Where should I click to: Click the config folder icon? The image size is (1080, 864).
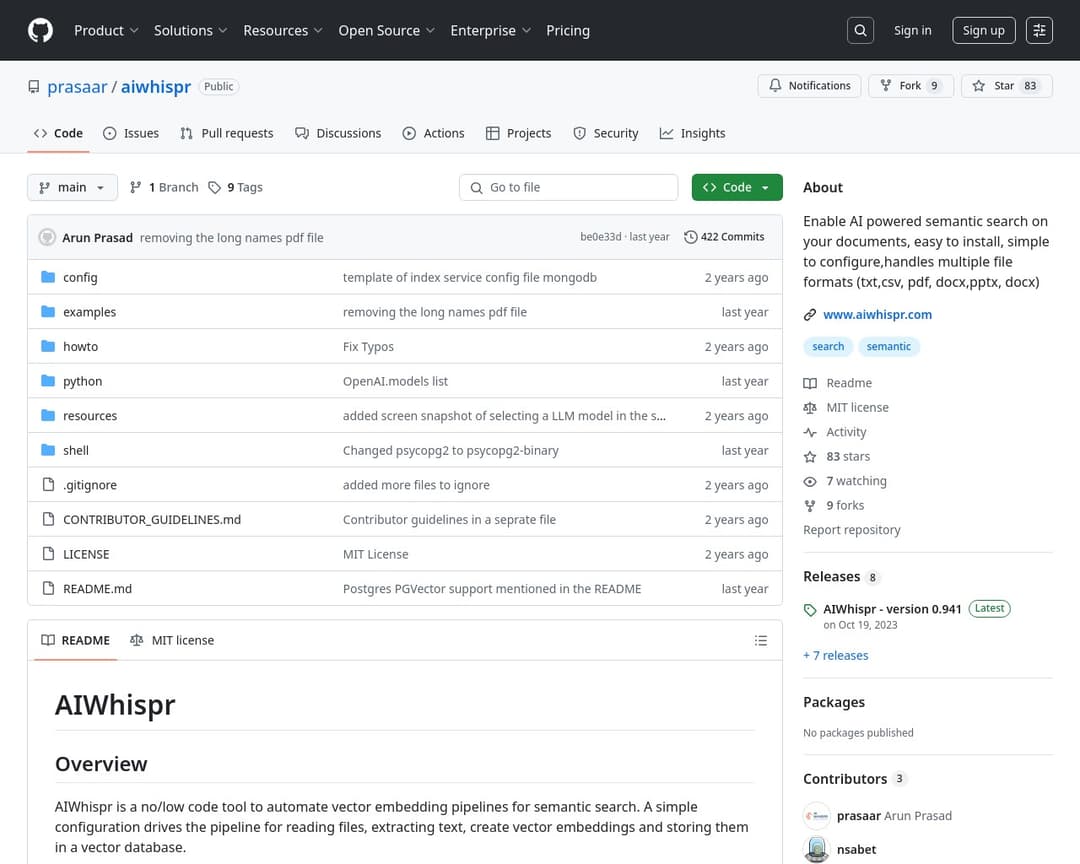(x=48, y=277)
